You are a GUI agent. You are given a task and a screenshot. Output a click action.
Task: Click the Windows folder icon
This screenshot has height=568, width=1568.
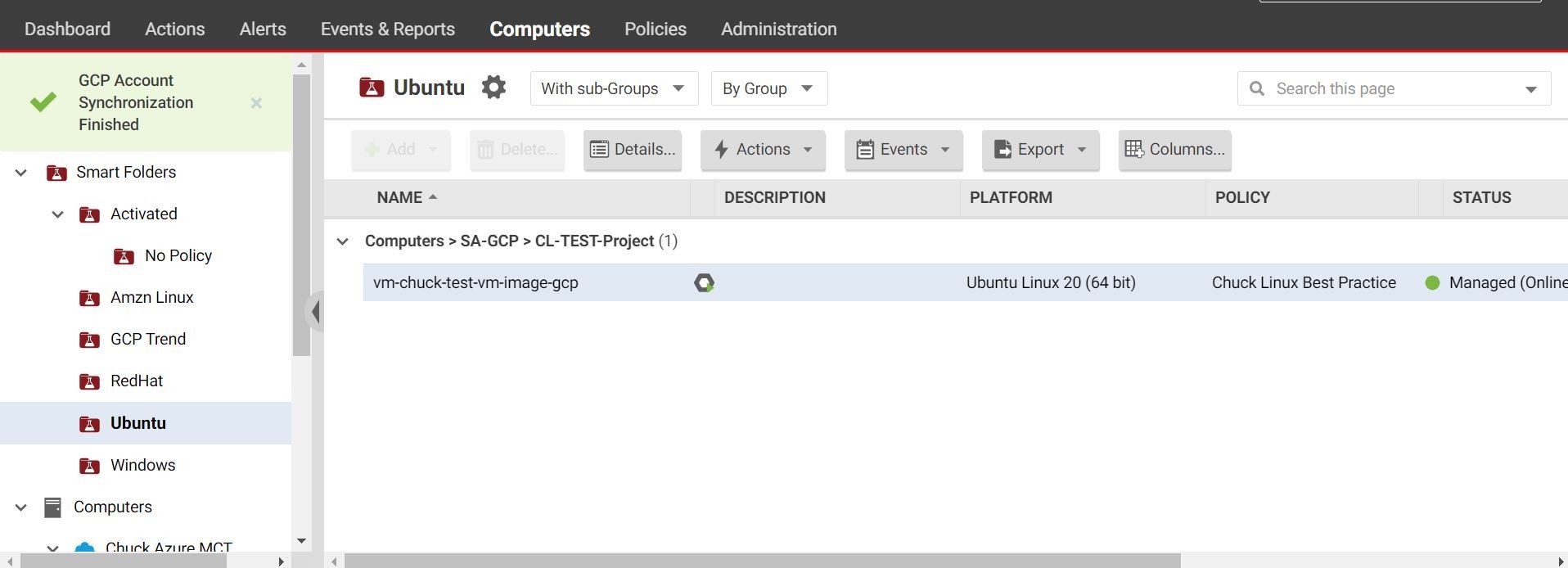[x=89, y=466]
